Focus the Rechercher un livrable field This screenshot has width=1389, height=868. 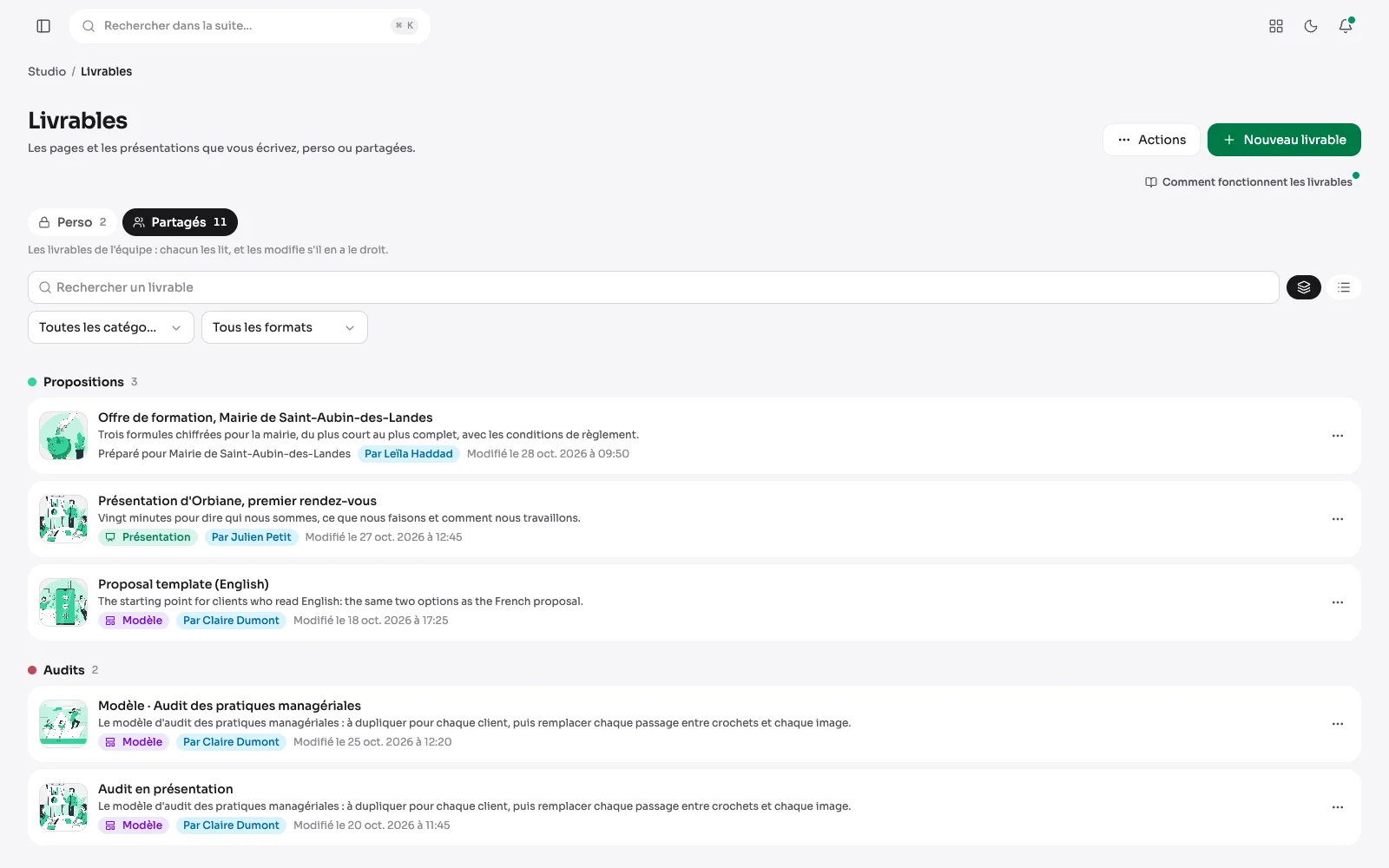[x=654, y=287]
